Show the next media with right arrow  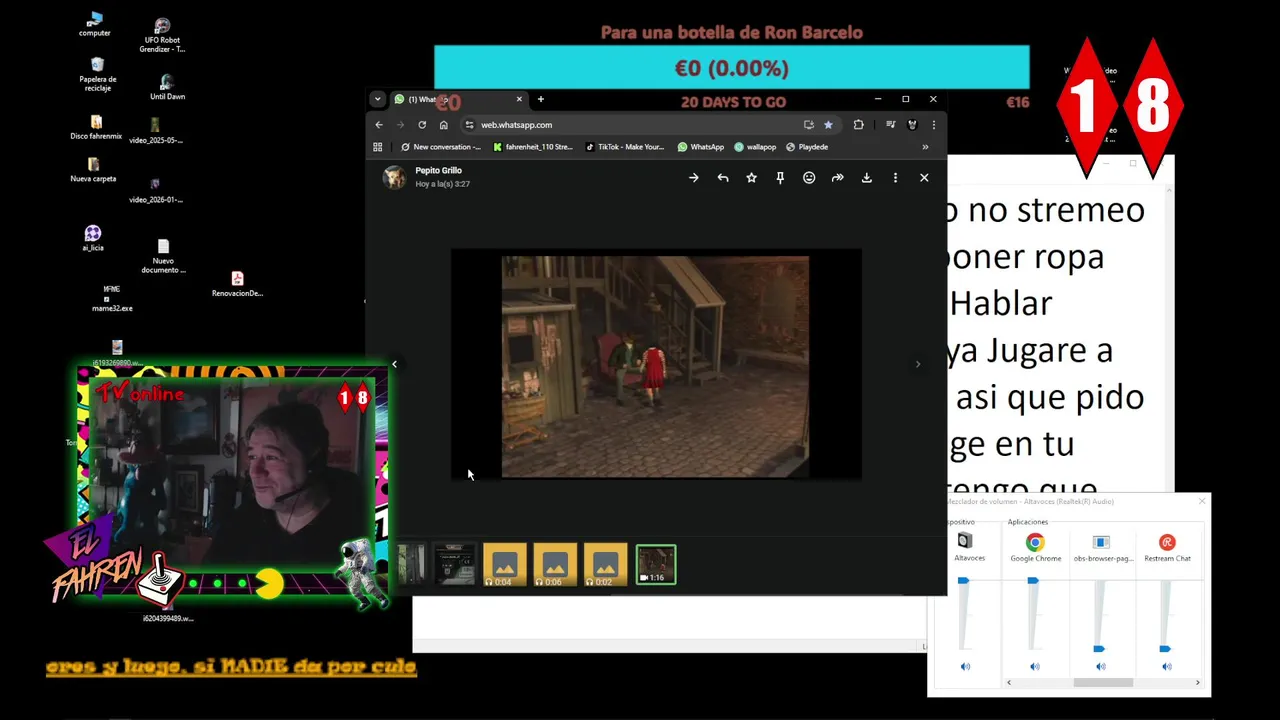[918, 364]
